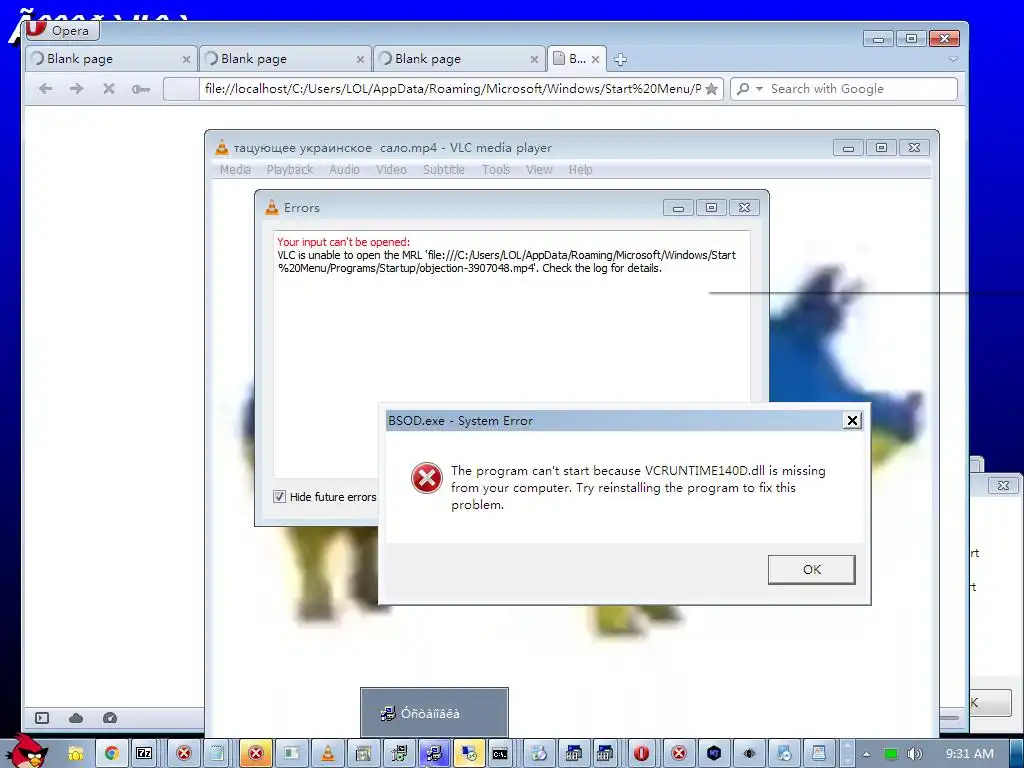The width and height of the screenshot is (1024, 768).
Task: Open the Angry Birds start button
Action: (x=26, y=751)
